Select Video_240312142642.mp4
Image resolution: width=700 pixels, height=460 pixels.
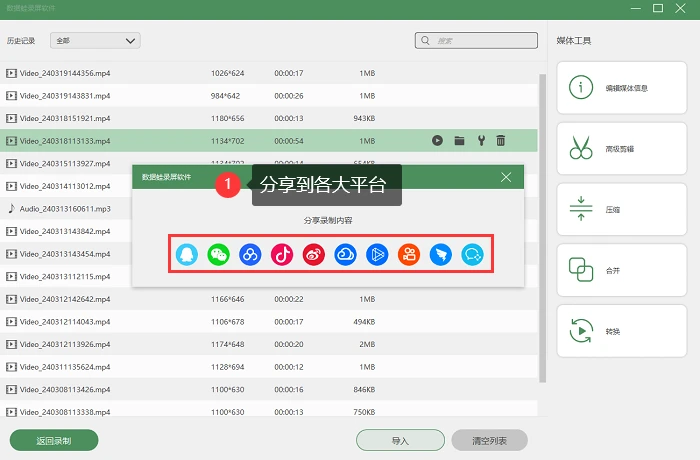point(269,299)
